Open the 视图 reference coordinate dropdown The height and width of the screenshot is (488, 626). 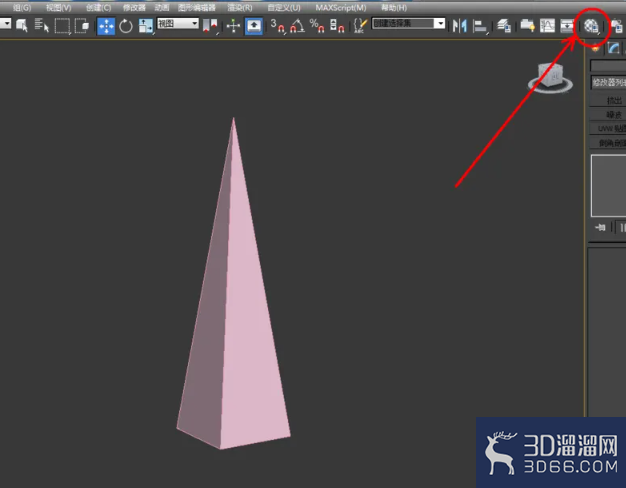point(178,24)
